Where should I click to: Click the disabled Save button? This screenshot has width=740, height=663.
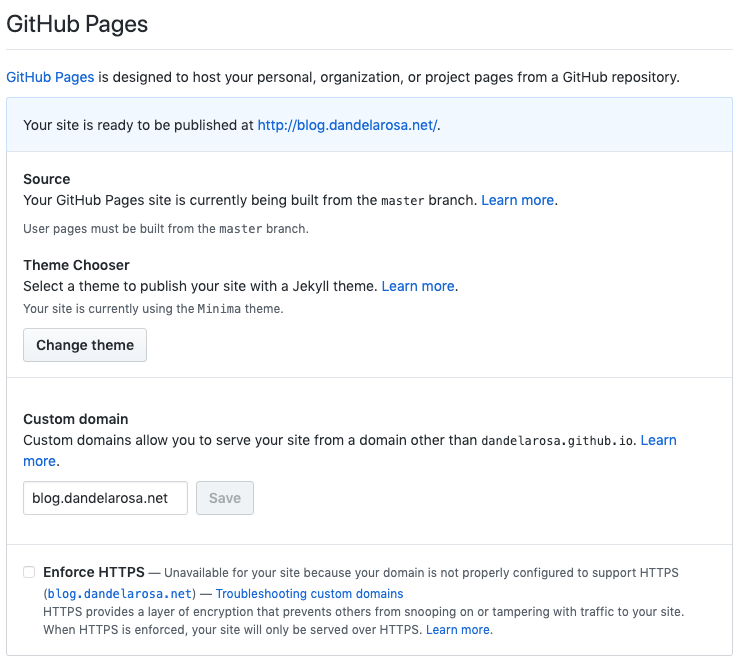[225, 498]
